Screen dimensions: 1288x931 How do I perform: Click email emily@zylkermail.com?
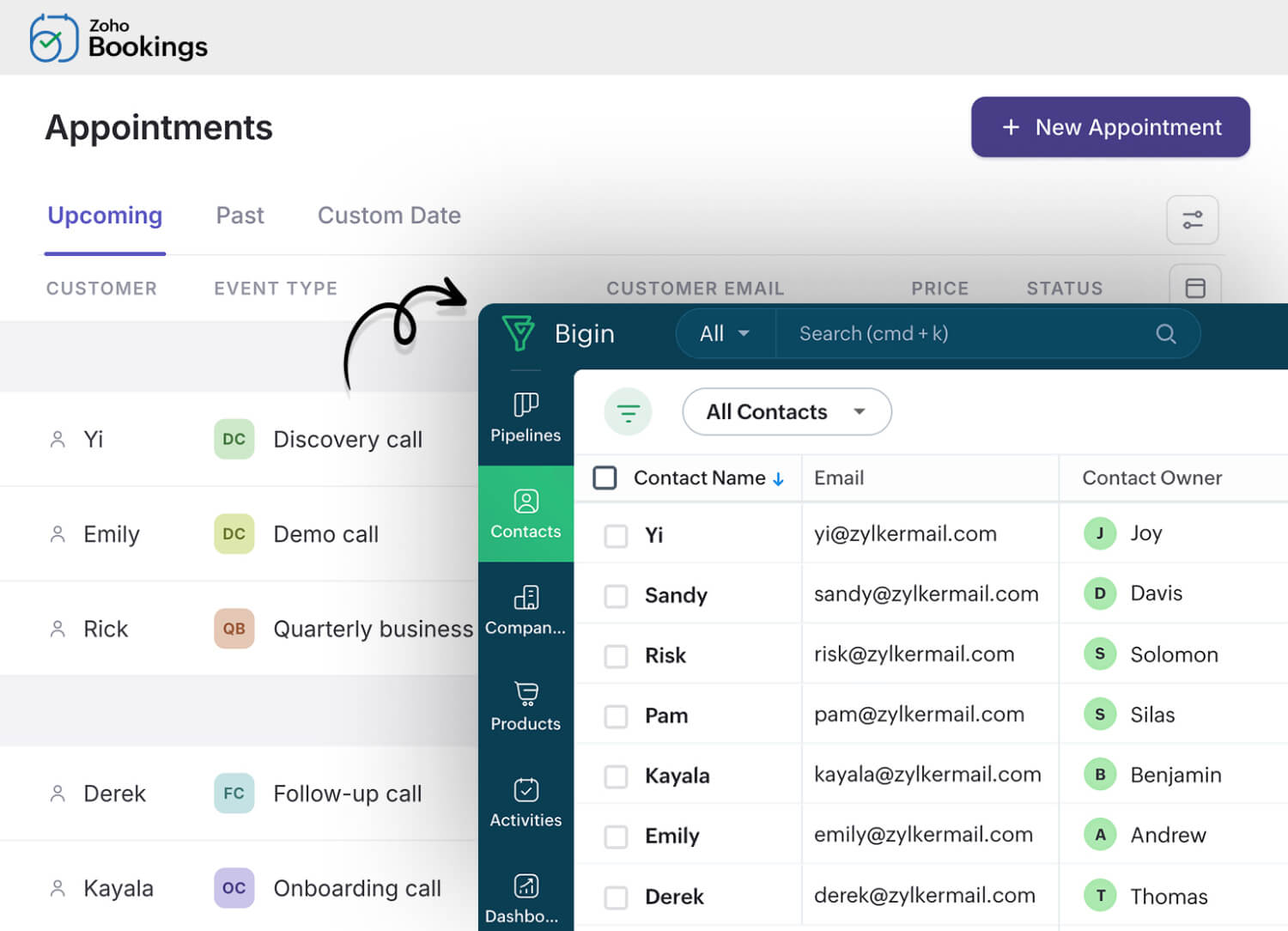[923, 835]
